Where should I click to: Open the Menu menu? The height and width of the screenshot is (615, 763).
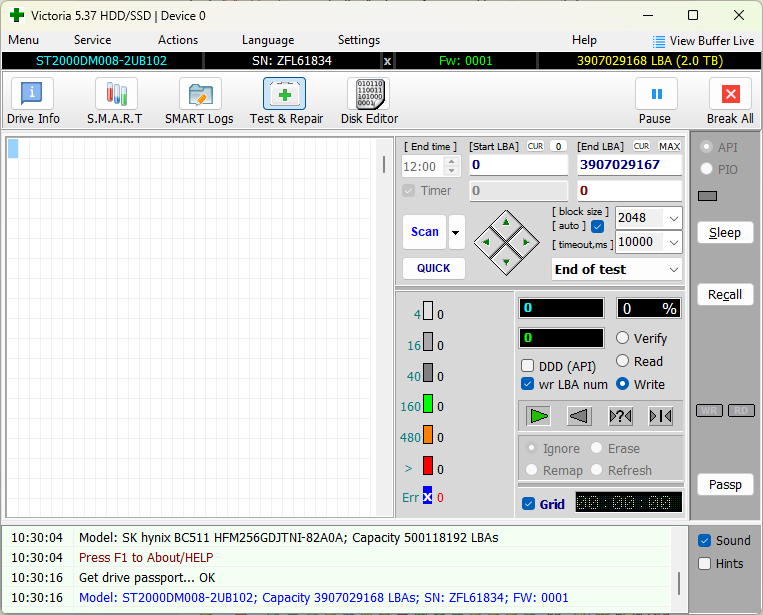(23, 40)
